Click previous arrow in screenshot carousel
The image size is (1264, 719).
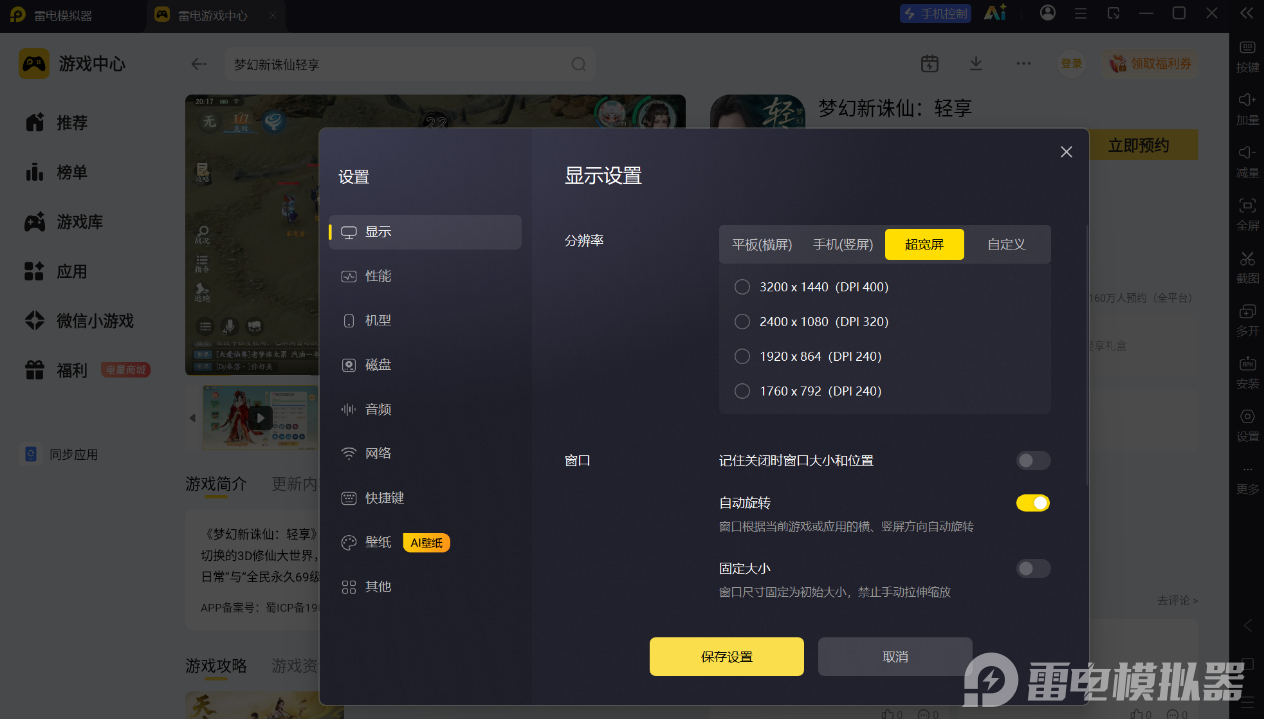tap(193, 417)
